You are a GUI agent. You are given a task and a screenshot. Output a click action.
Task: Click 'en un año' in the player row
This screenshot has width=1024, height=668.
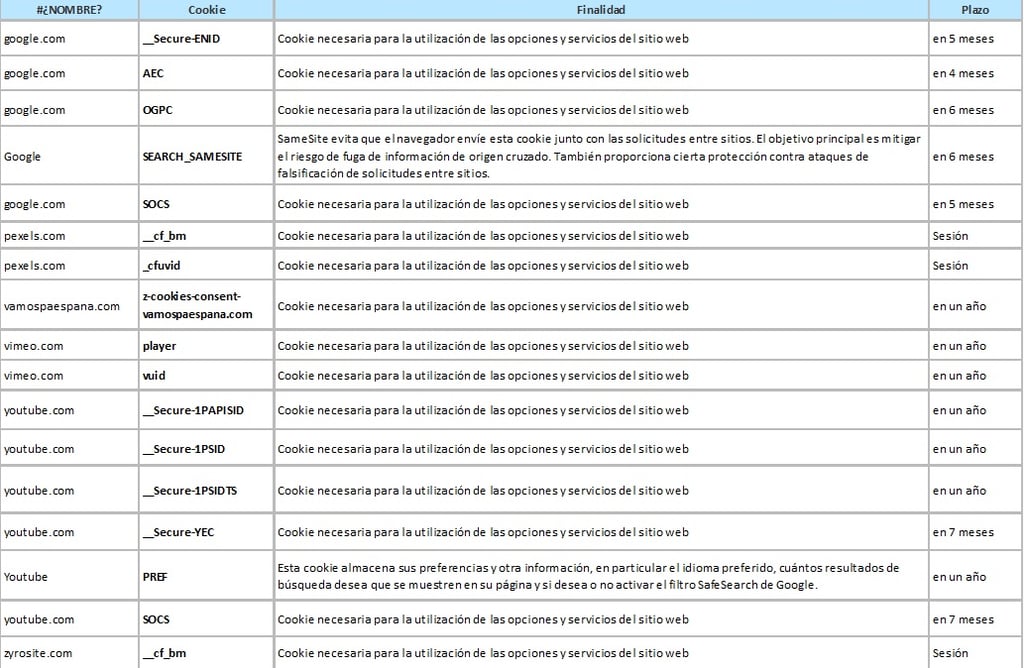[959, 345]
